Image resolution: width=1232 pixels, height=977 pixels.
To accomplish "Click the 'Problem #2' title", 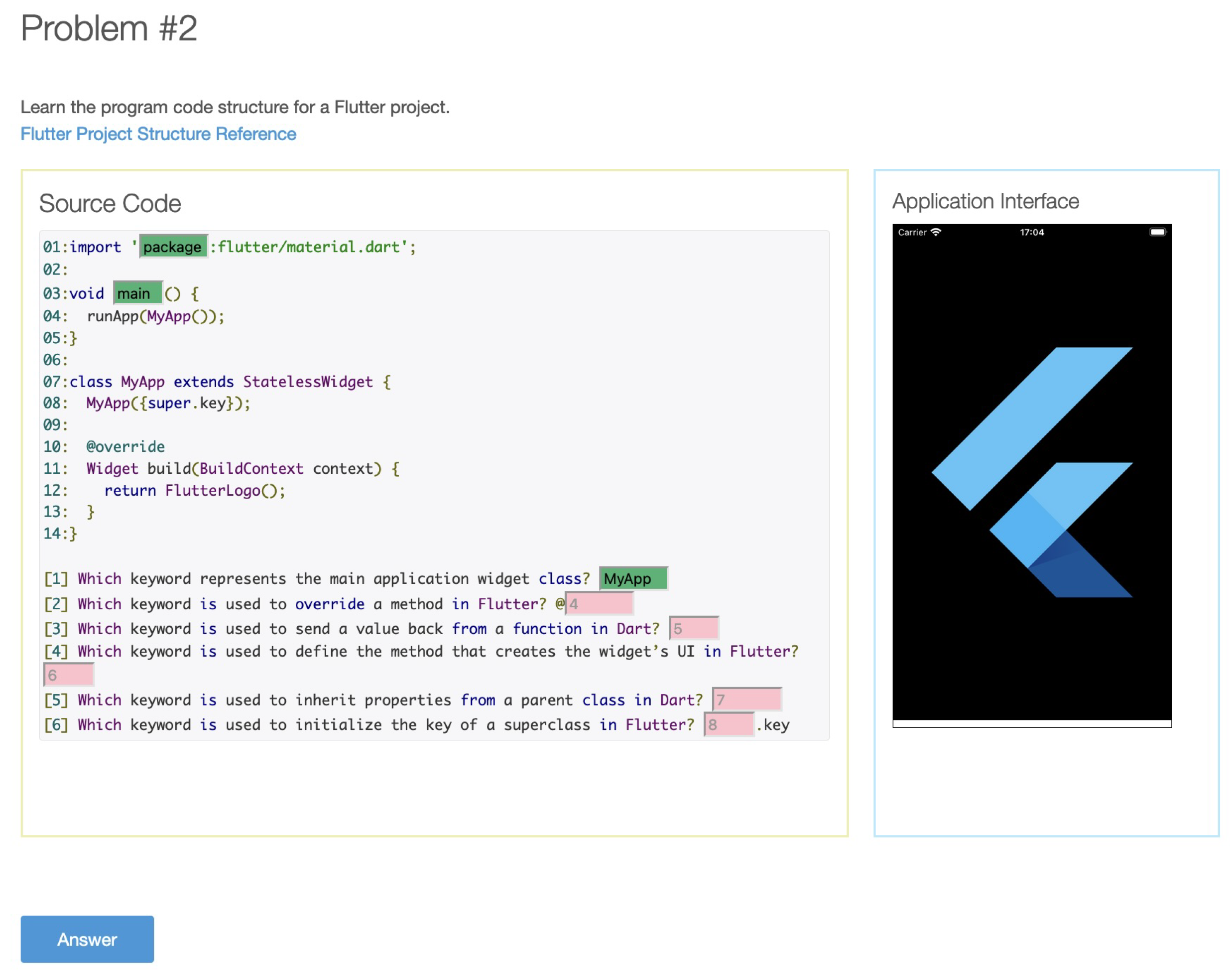I will tap(109, 28).
